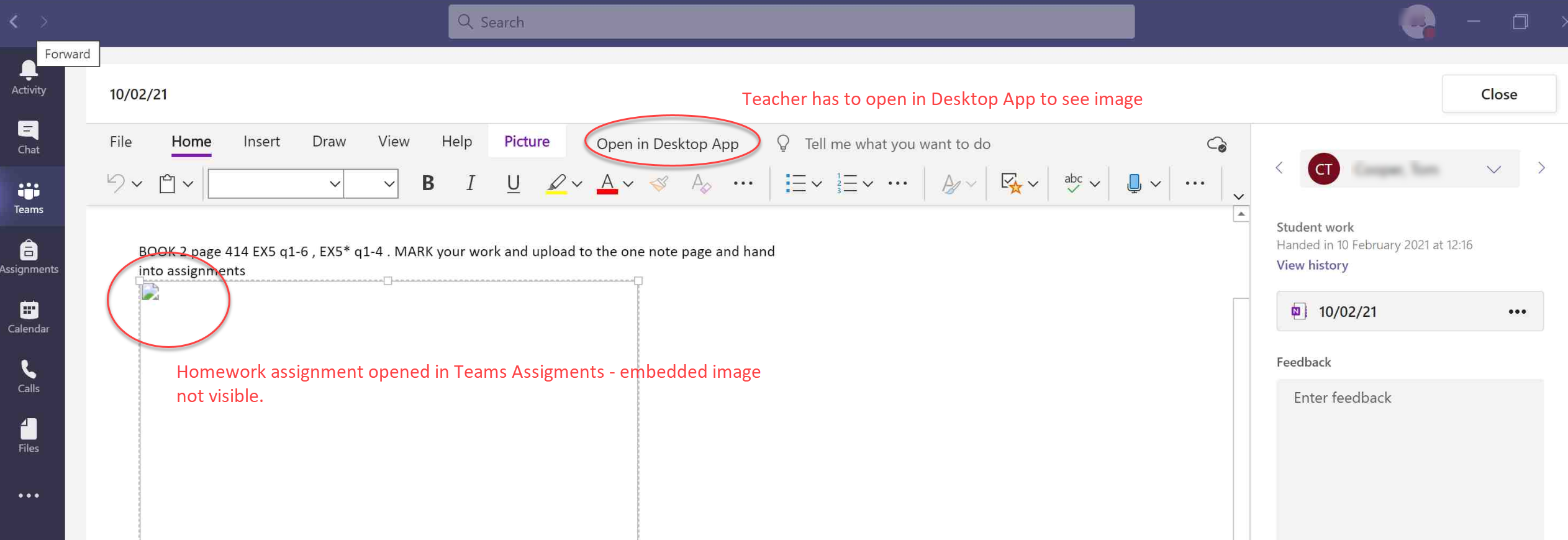
Task: Close the assignment view
Action: point(1499,94)
